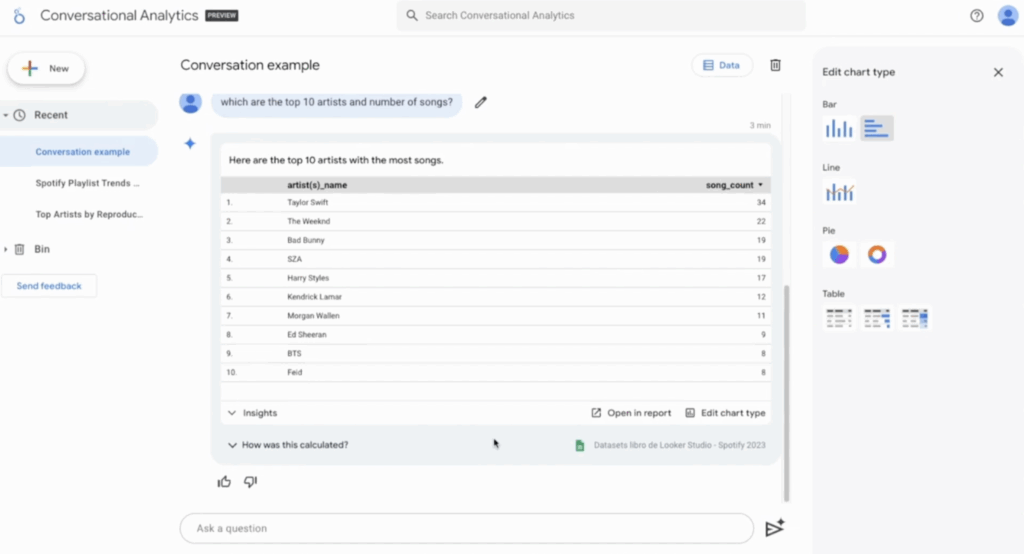Pick the pie chart icon

[838, 254]
